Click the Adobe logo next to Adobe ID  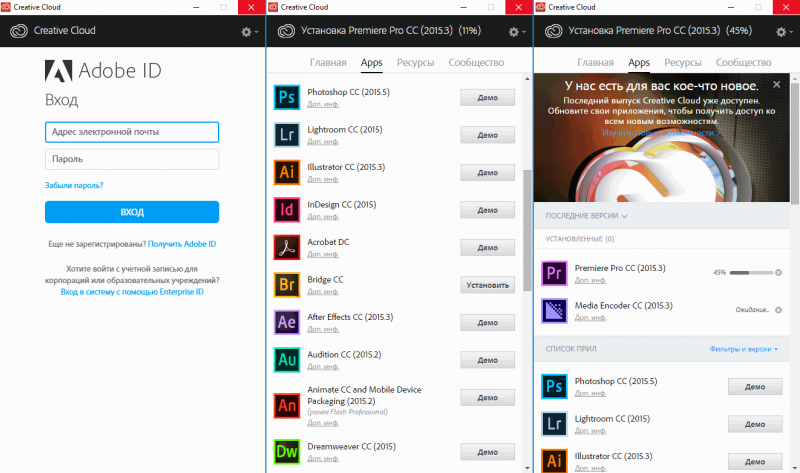pyautogui.click(x=58, y=71)
